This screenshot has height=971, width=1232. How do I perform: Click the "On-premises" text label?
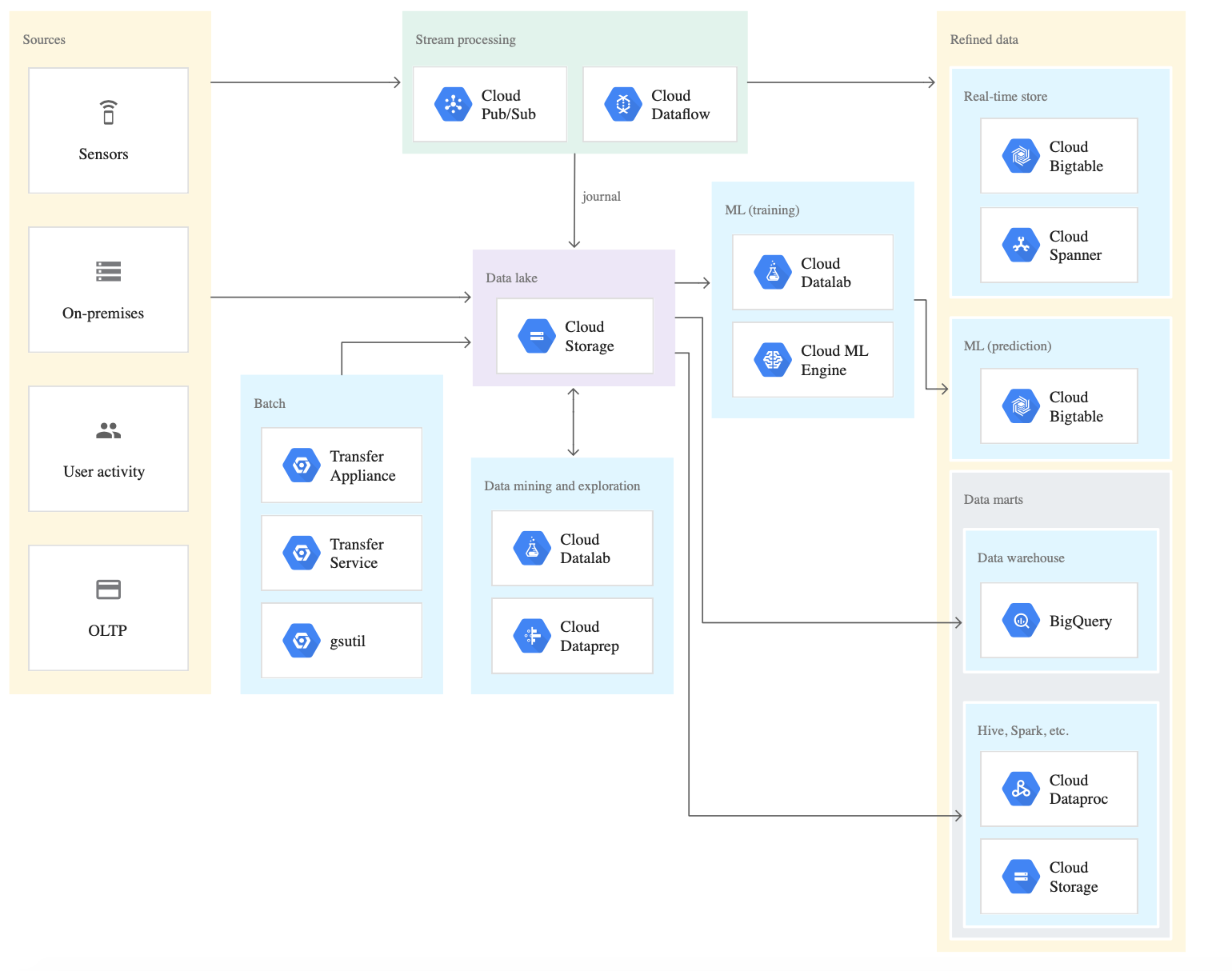tap(103, 314)
